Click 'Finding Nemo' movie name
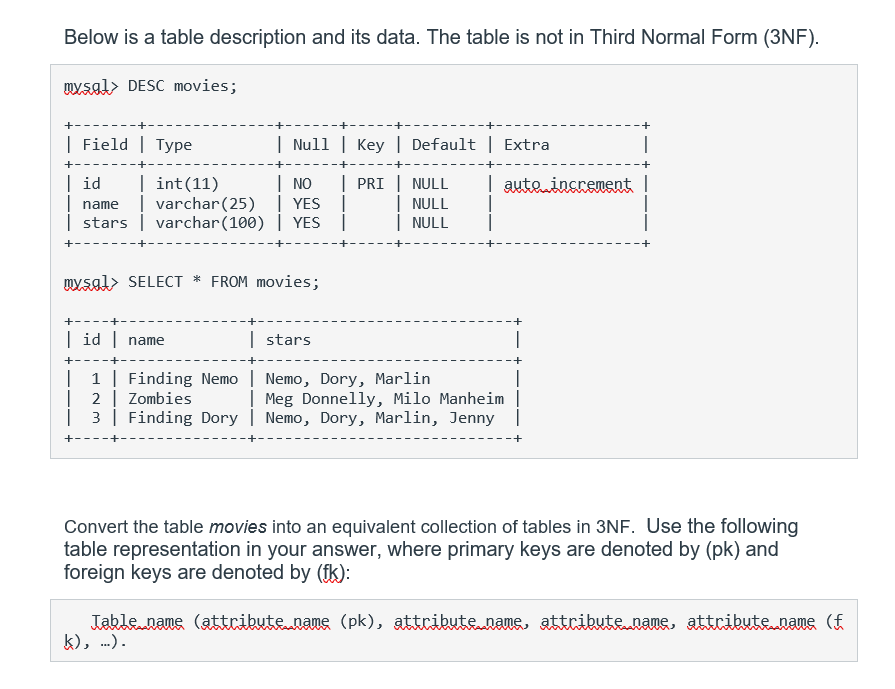The width and height of the screenshot is (895, 689). (x=183, y=379)
